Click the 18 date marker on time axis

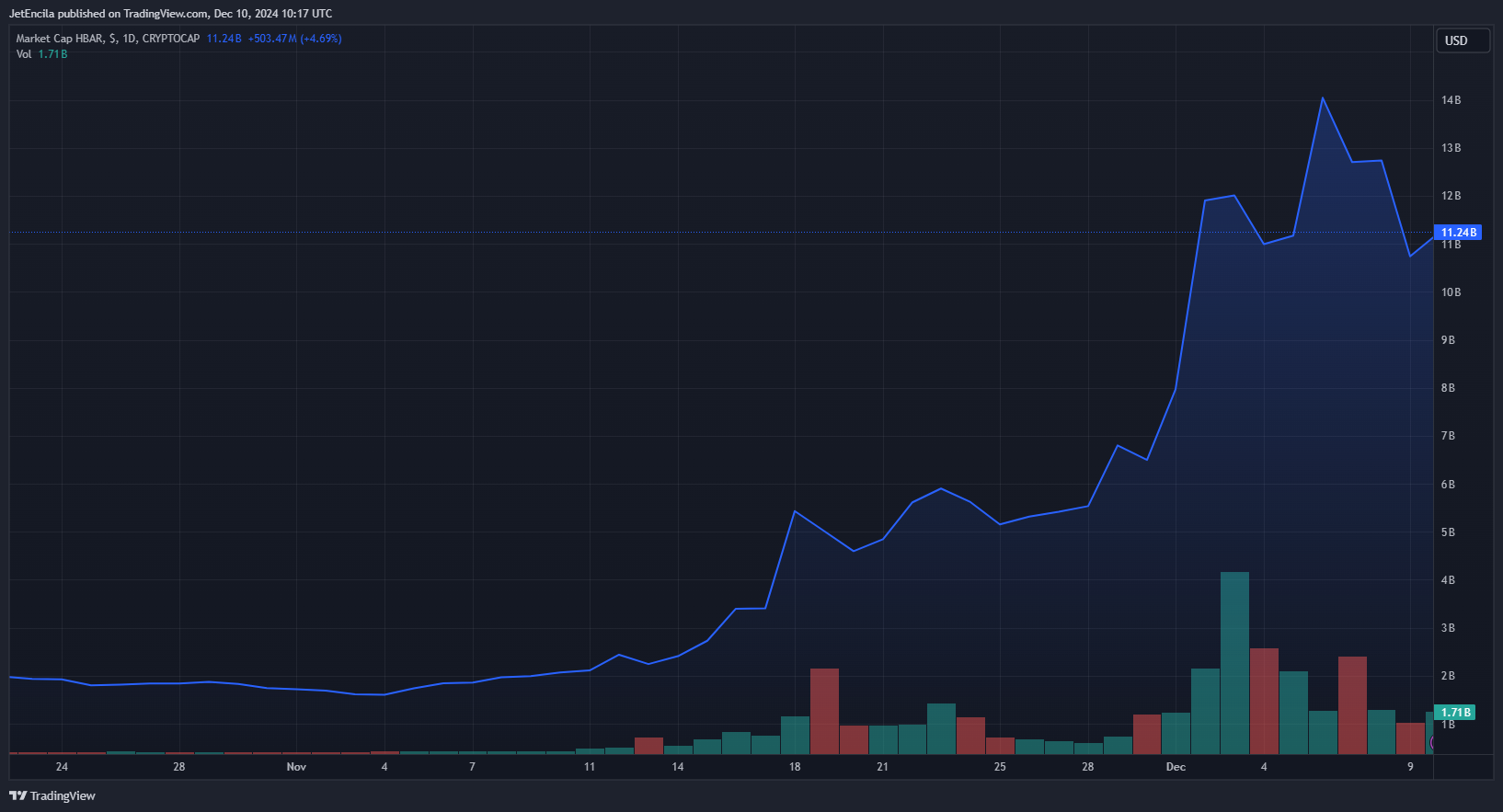point(795,767)
